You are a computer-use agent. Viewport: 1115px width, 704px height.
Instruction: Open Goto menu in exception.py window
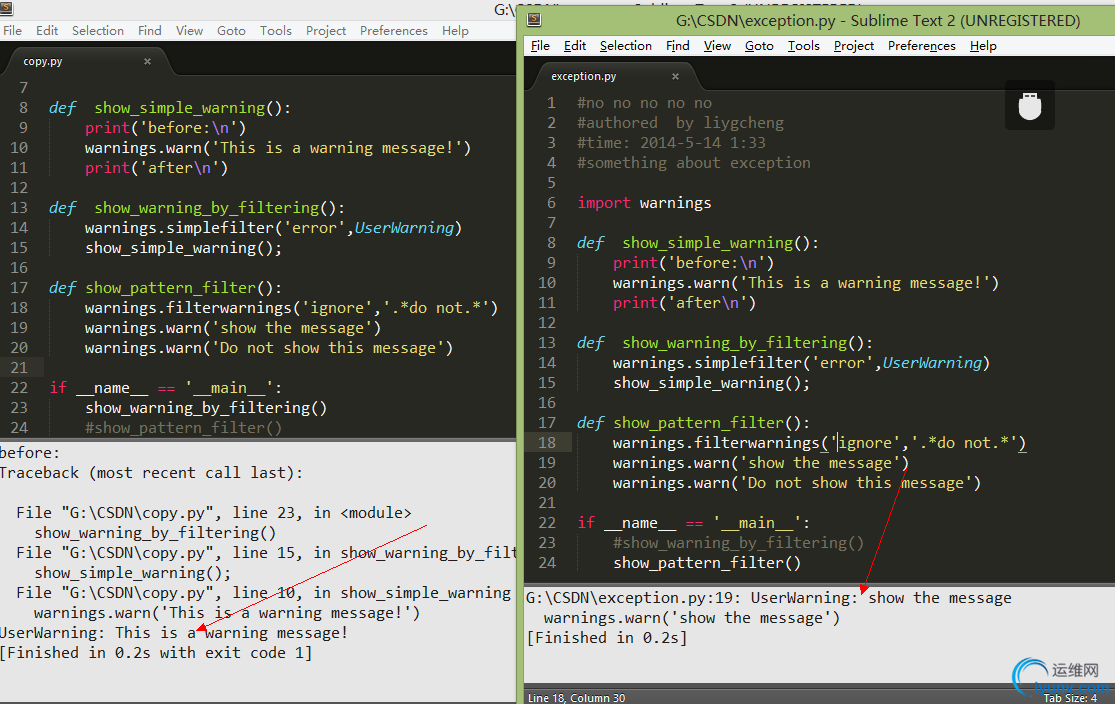pyautogui.click(x=759, y=46)
